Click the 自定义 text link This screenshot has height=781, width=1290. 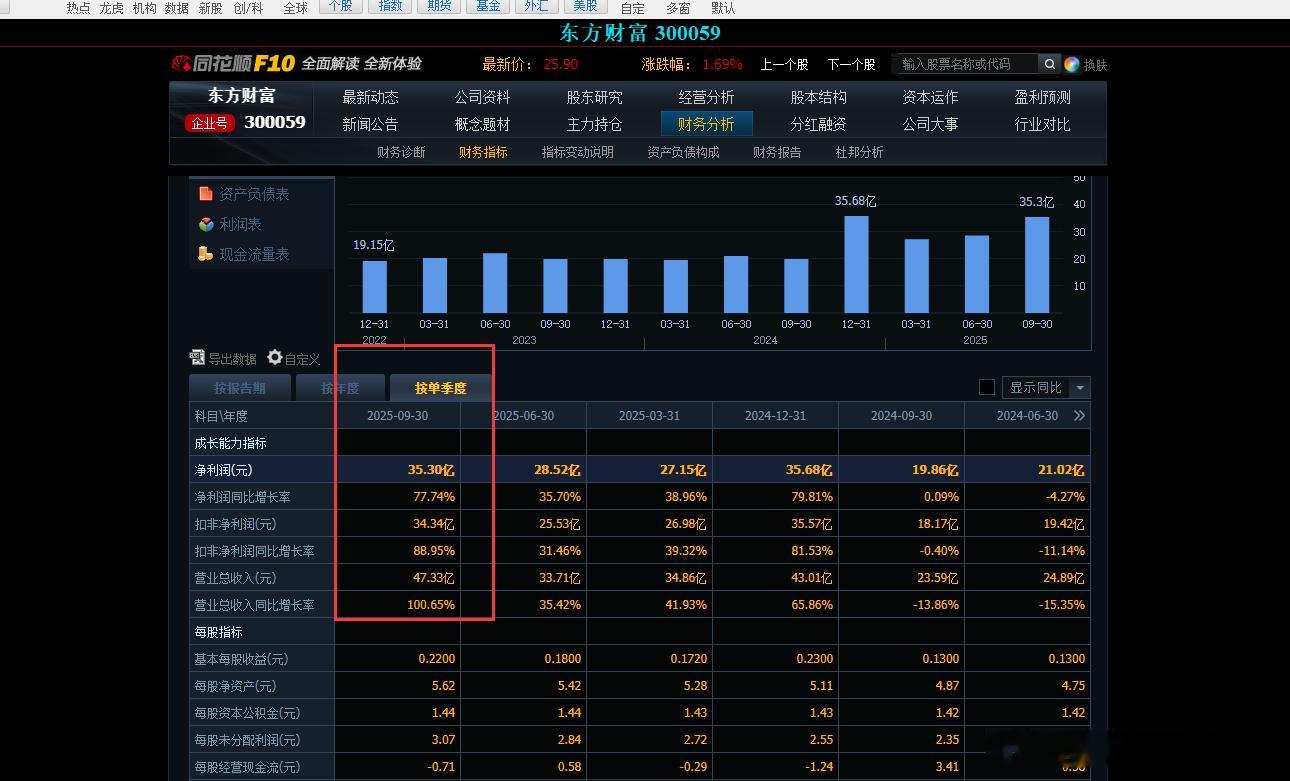click(302, 359)
